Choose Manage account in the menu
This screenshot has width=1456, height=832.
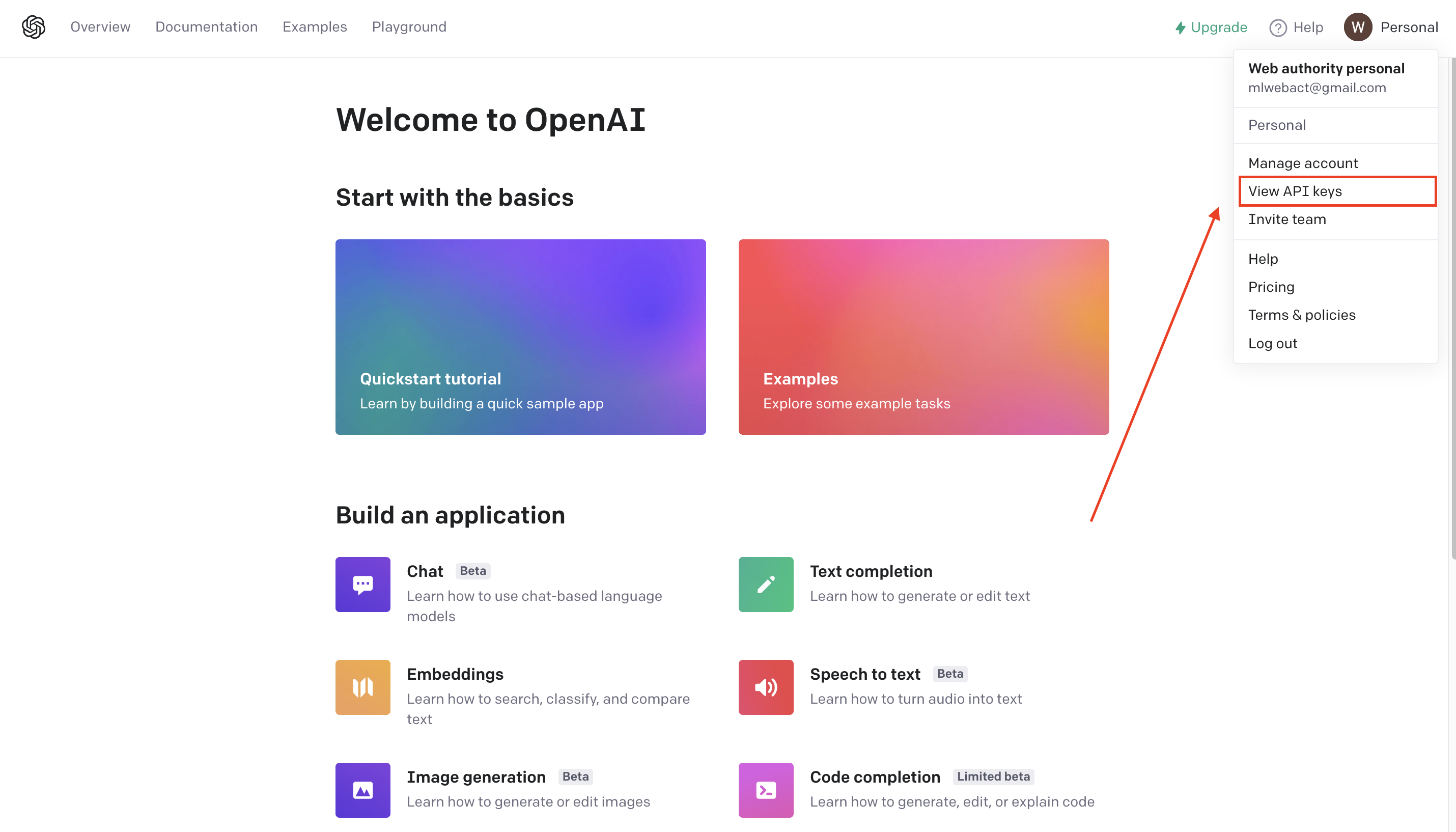[1303, 163]
